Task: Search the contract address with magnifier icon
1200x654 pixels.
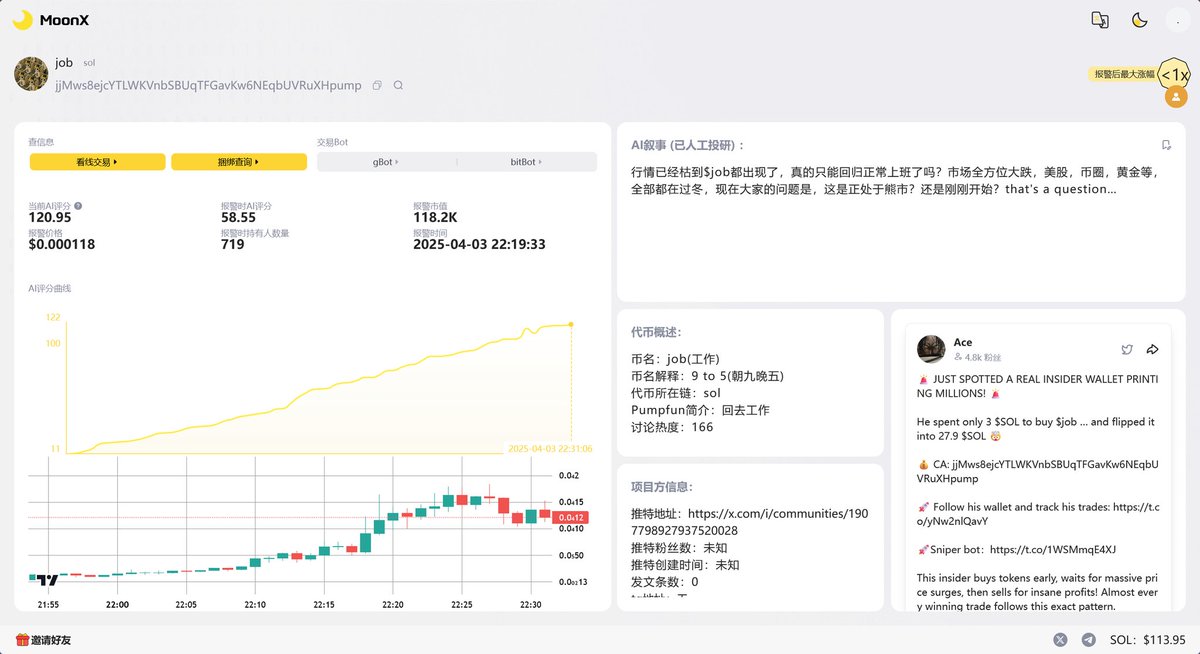Action: click(398, 86)
